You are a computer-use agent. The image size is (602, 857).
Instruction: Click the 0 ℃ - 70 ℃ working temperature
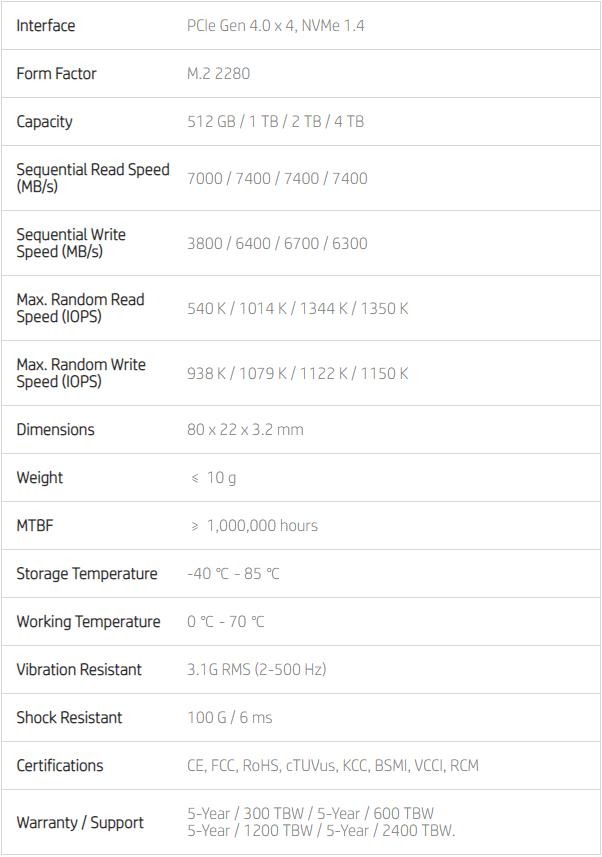226,622
